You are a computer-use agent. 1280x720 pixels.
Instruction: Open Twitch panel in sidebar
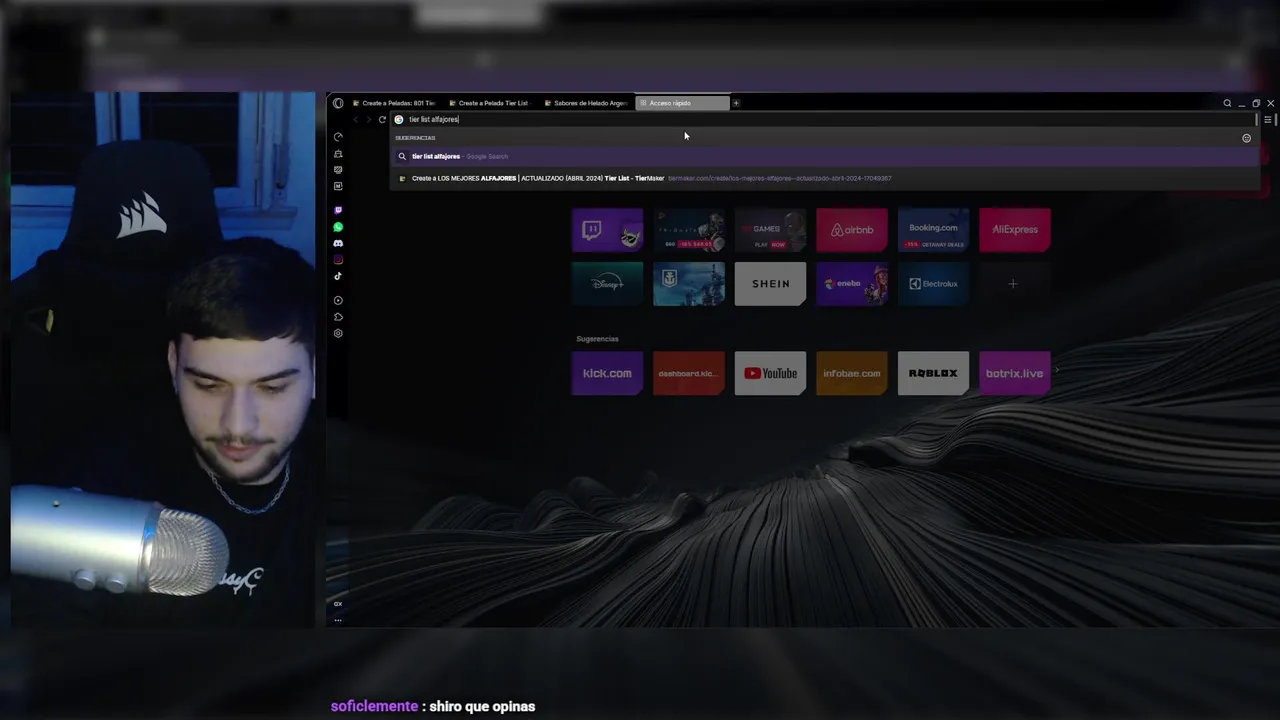338,210
